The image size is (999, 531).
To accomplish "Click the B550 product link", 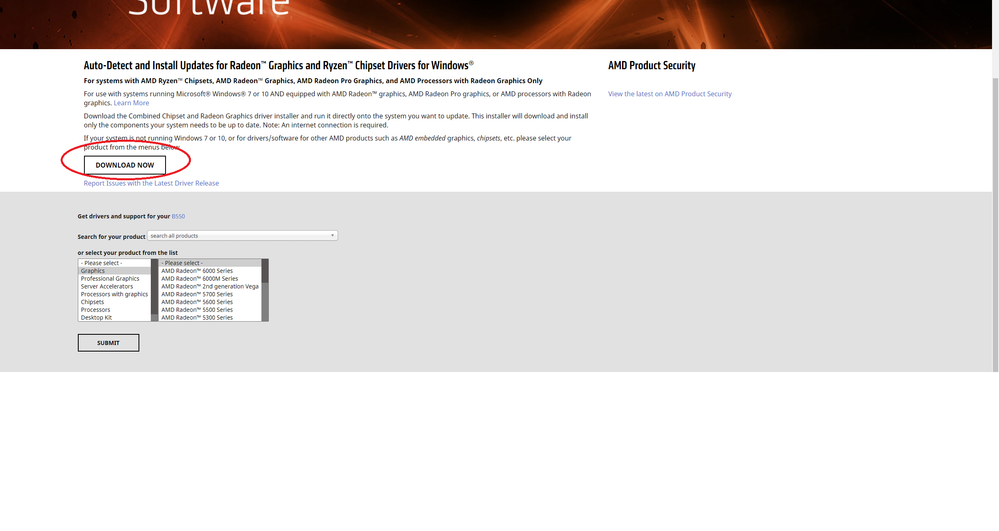I will 178,216.
